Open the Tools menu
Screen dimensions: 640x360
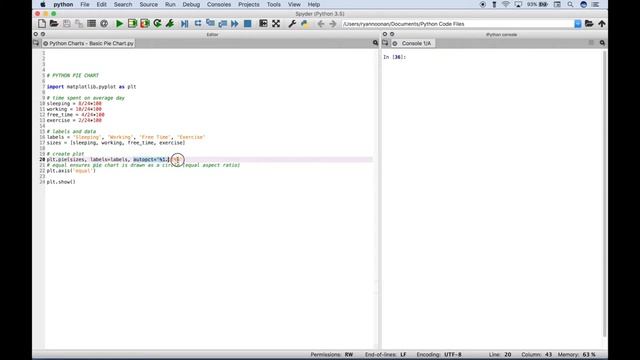(x=273, y=4)
